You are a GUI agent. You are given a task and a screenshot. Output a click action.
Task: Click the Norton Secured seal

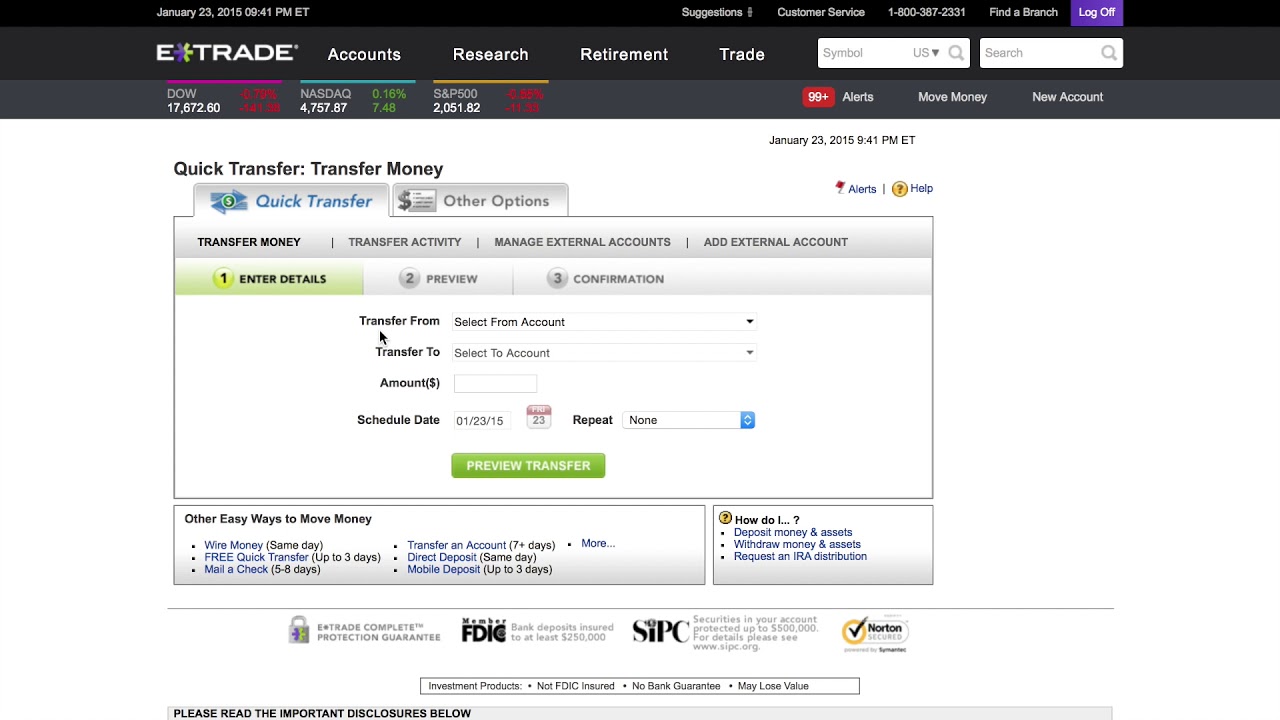tap(875, 634)
